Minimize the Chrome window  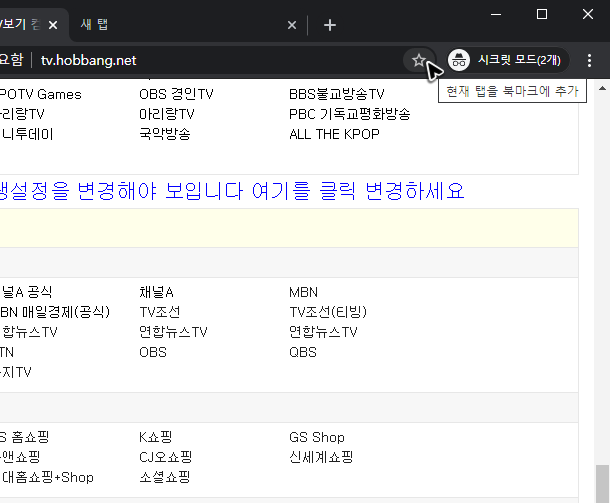[x=496, y=14]
